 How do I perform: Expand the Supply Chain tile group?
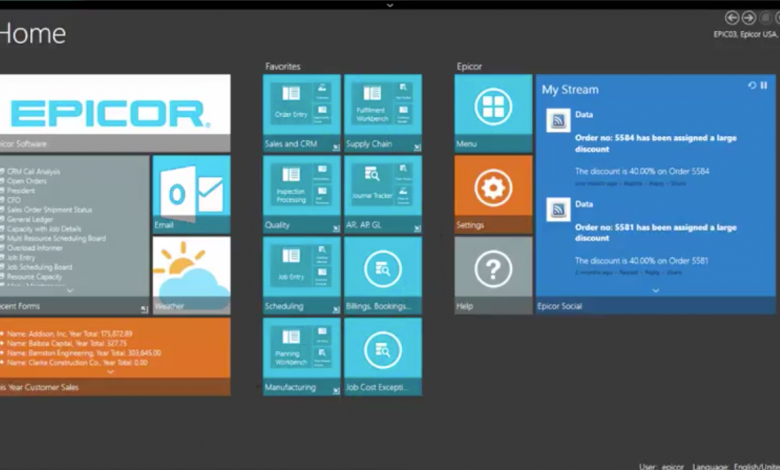(x=417, y=147)
